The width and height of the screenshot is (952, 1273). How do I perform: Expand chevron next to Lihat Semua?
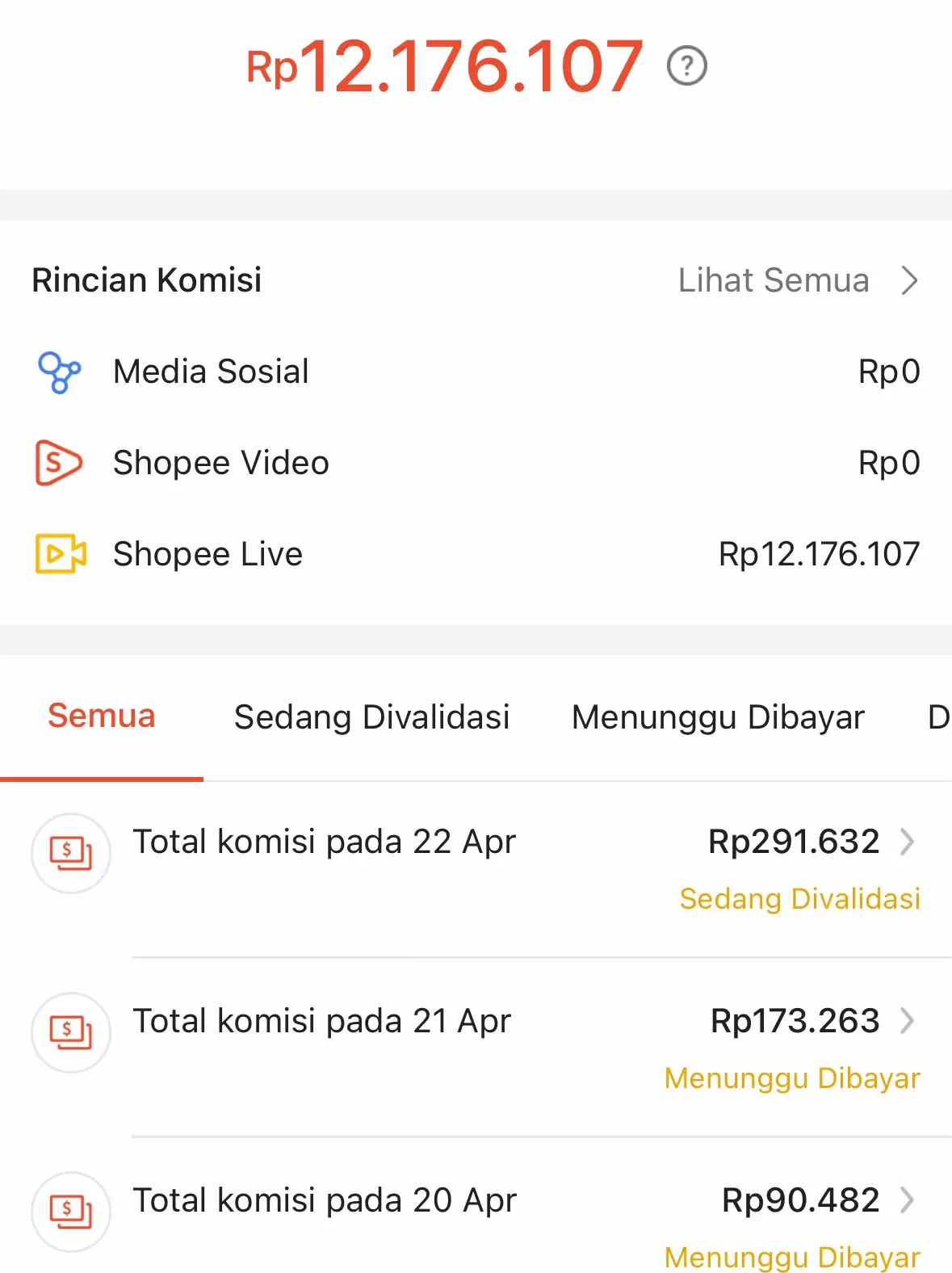click(910, 280)
